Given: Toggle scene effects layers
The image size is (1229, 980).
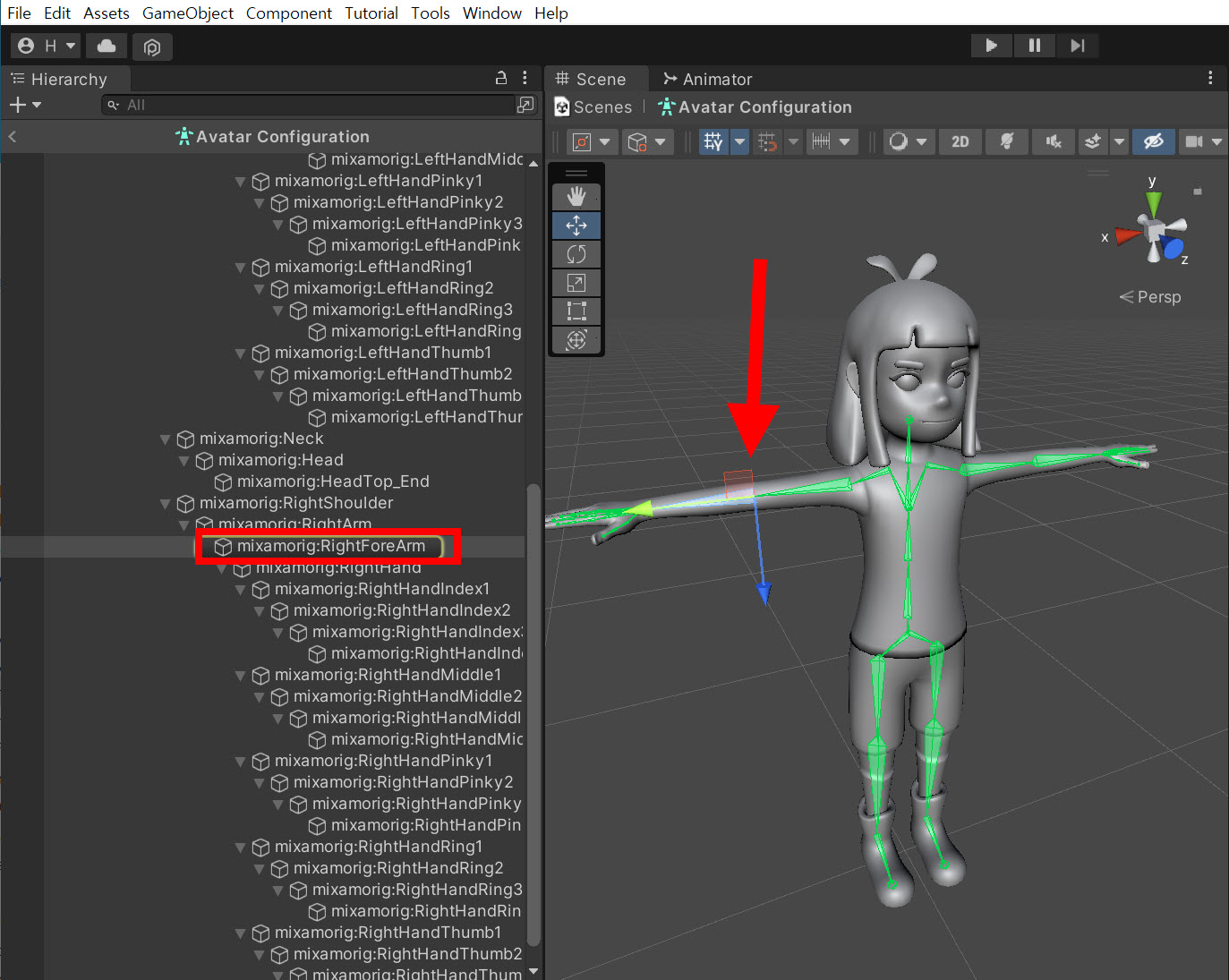Looking at the screenshot, I should [x=1093, y=141].
